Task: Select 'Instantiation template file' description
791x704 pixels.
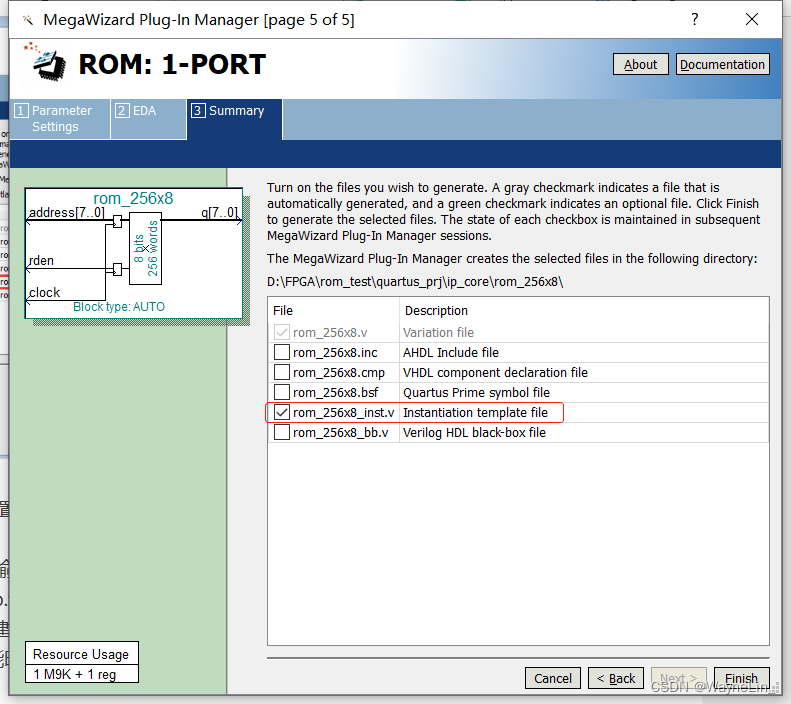Action: pos(475,413)
